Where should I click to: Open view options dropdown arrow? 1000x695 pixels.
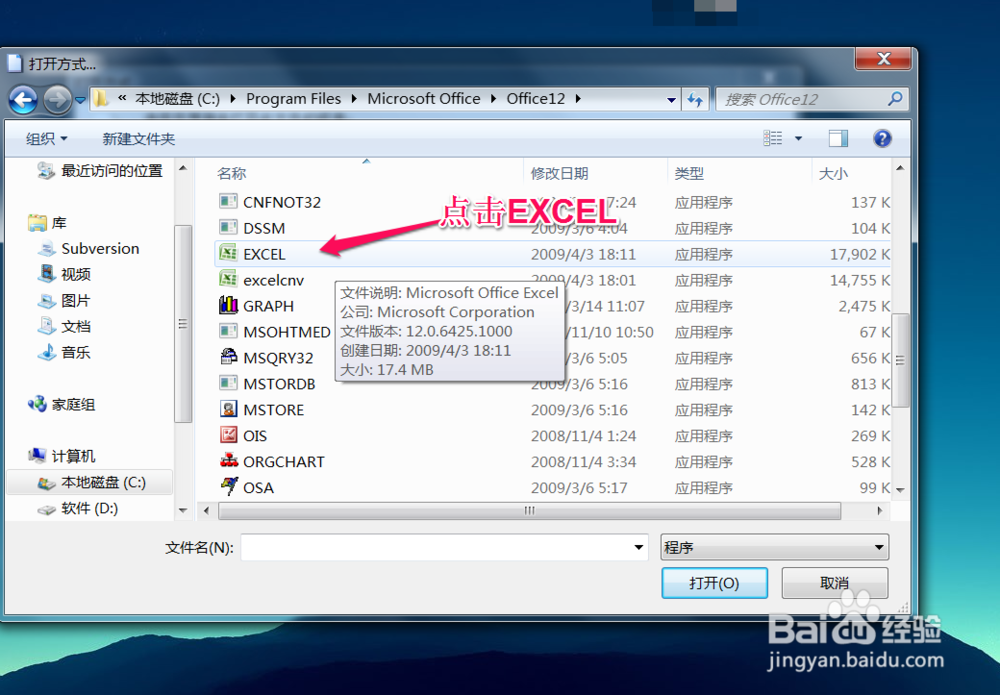798,138
